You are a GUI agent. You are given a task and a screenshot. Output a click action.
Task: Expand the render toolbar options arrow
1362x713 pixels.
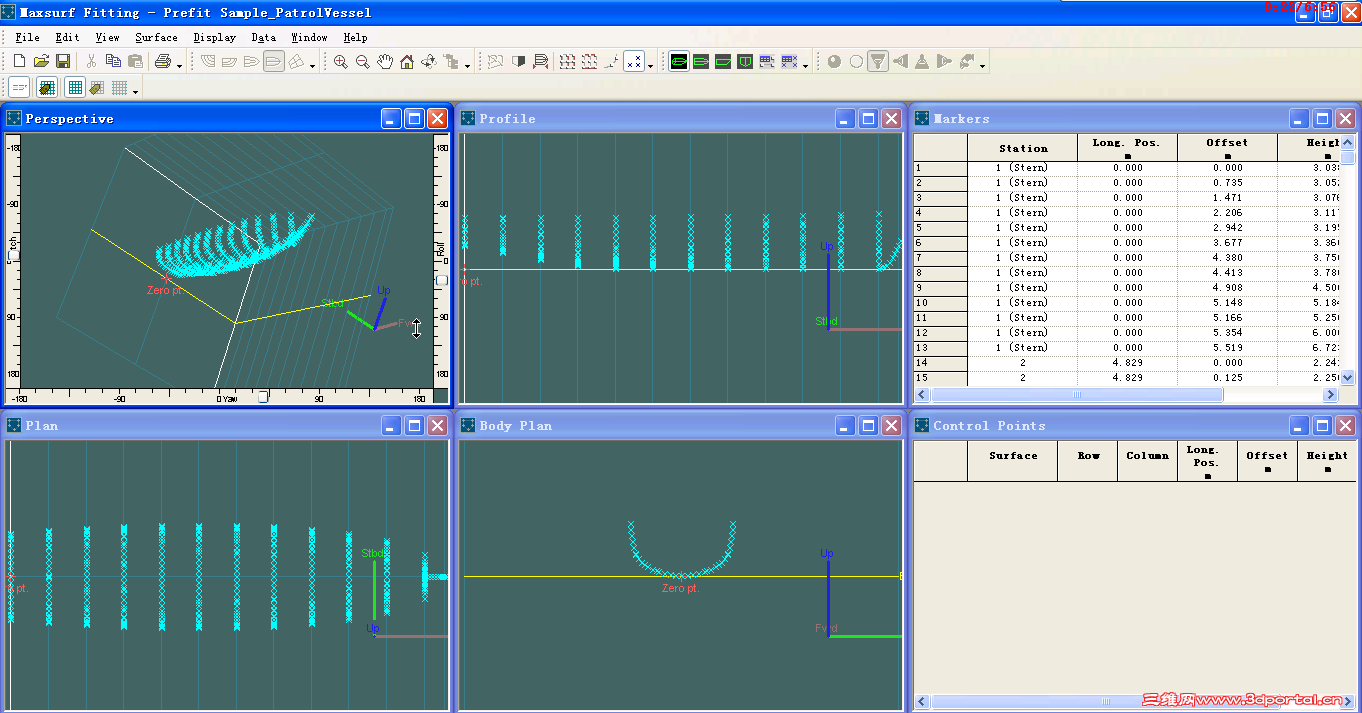(x=983, y=67)
